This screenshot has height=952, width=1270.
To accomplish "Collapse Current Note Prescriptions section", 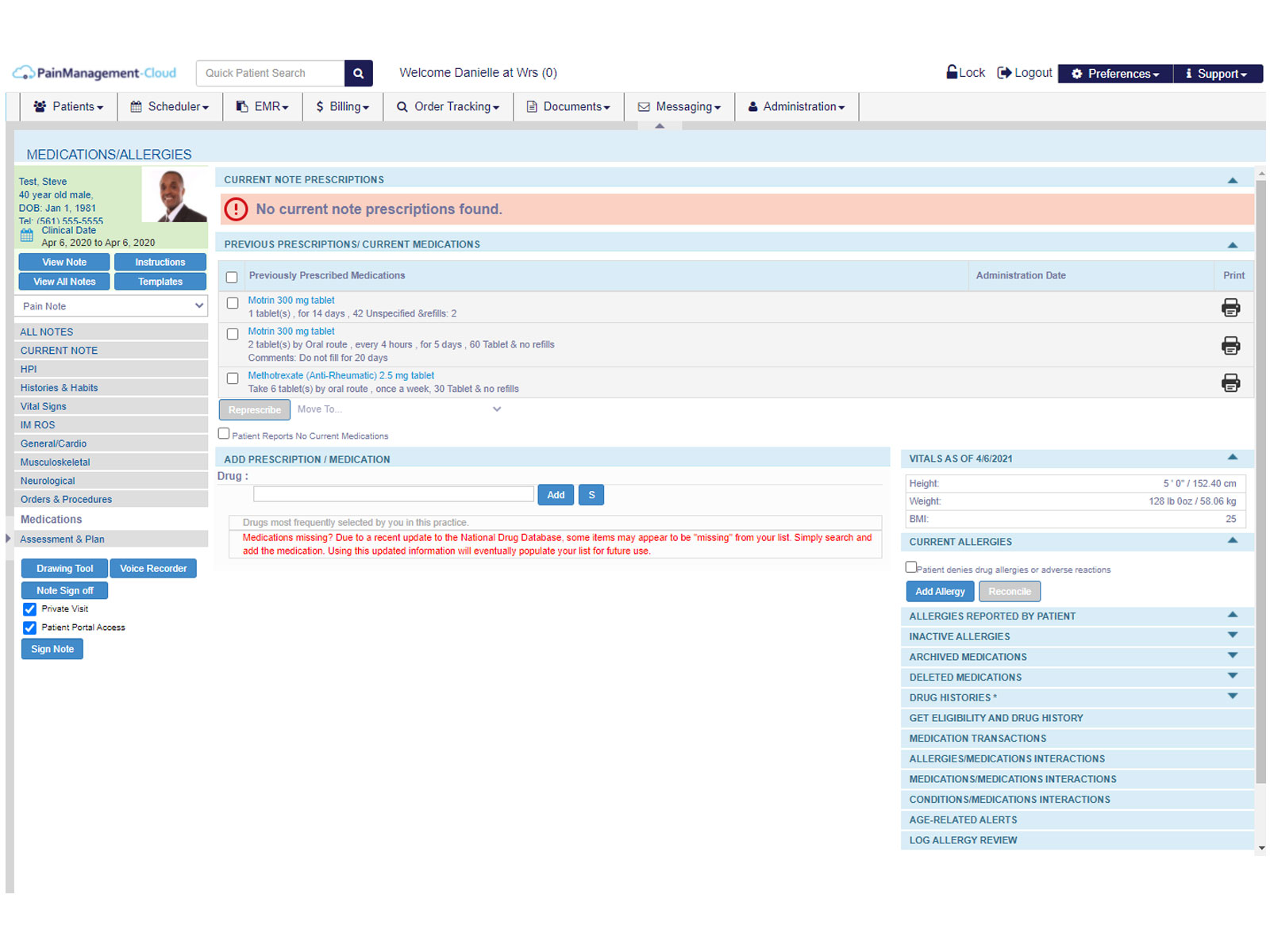I will click(x=1233, y=180).
